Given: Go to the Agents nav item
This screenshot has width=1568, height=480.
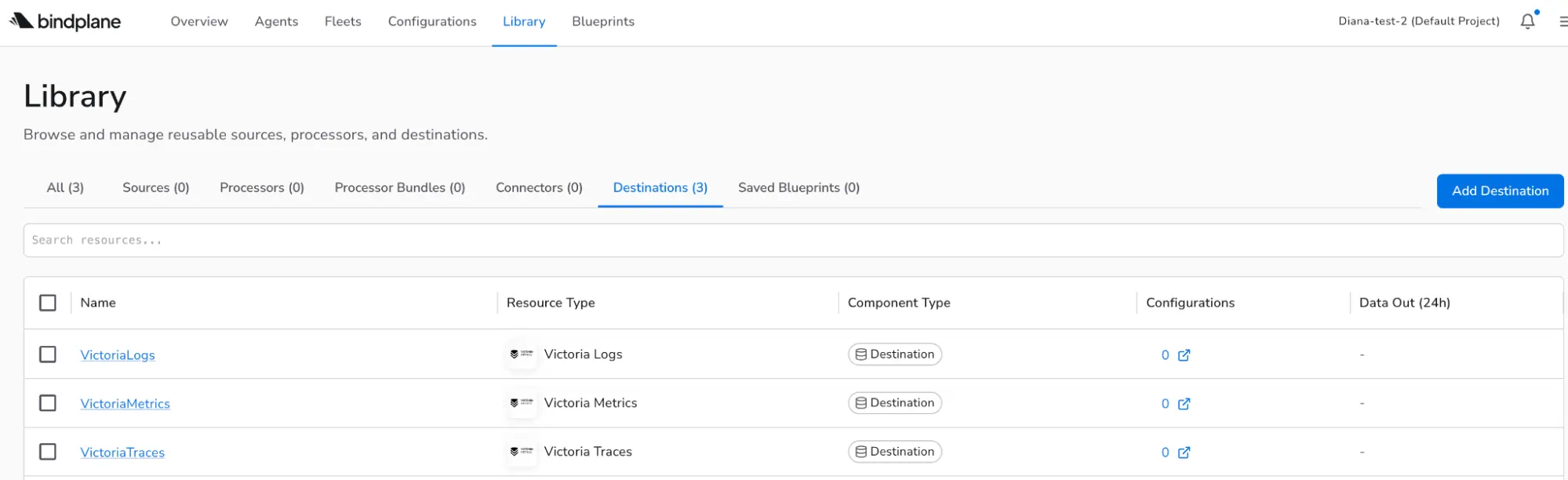Looking at the screenshot, I should 276,21.
